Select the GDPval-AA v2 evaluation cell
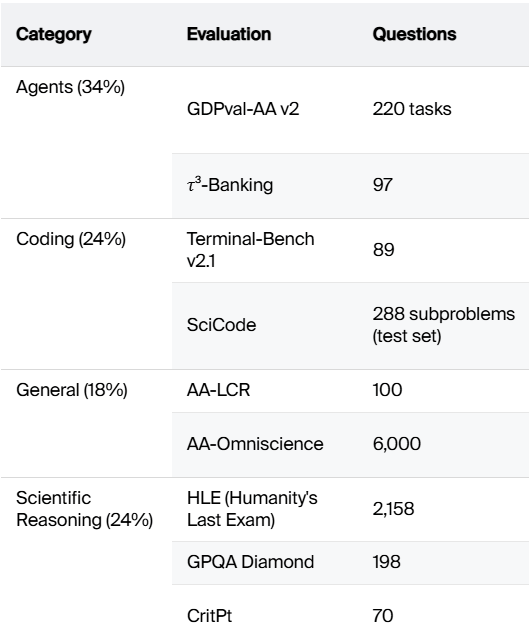The width and height of the screenshot is (529, 642). [x=243, y=109]
